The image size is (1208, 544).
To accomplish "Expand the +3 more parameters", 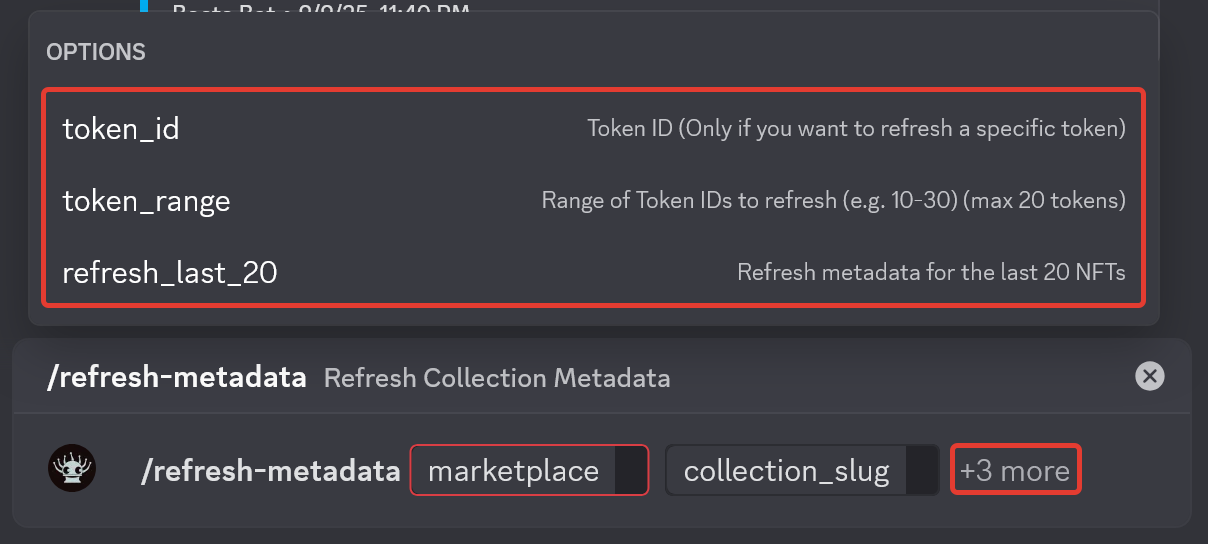I will 1014,470.
